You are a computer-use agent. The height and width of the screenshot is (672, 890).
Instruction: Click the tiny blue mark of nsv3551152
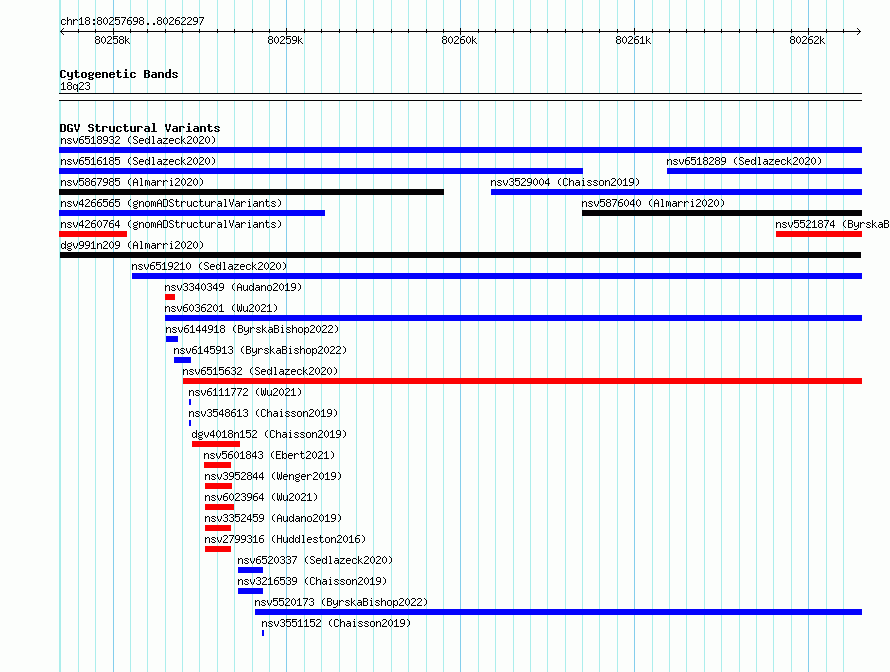tap(263, 633)
